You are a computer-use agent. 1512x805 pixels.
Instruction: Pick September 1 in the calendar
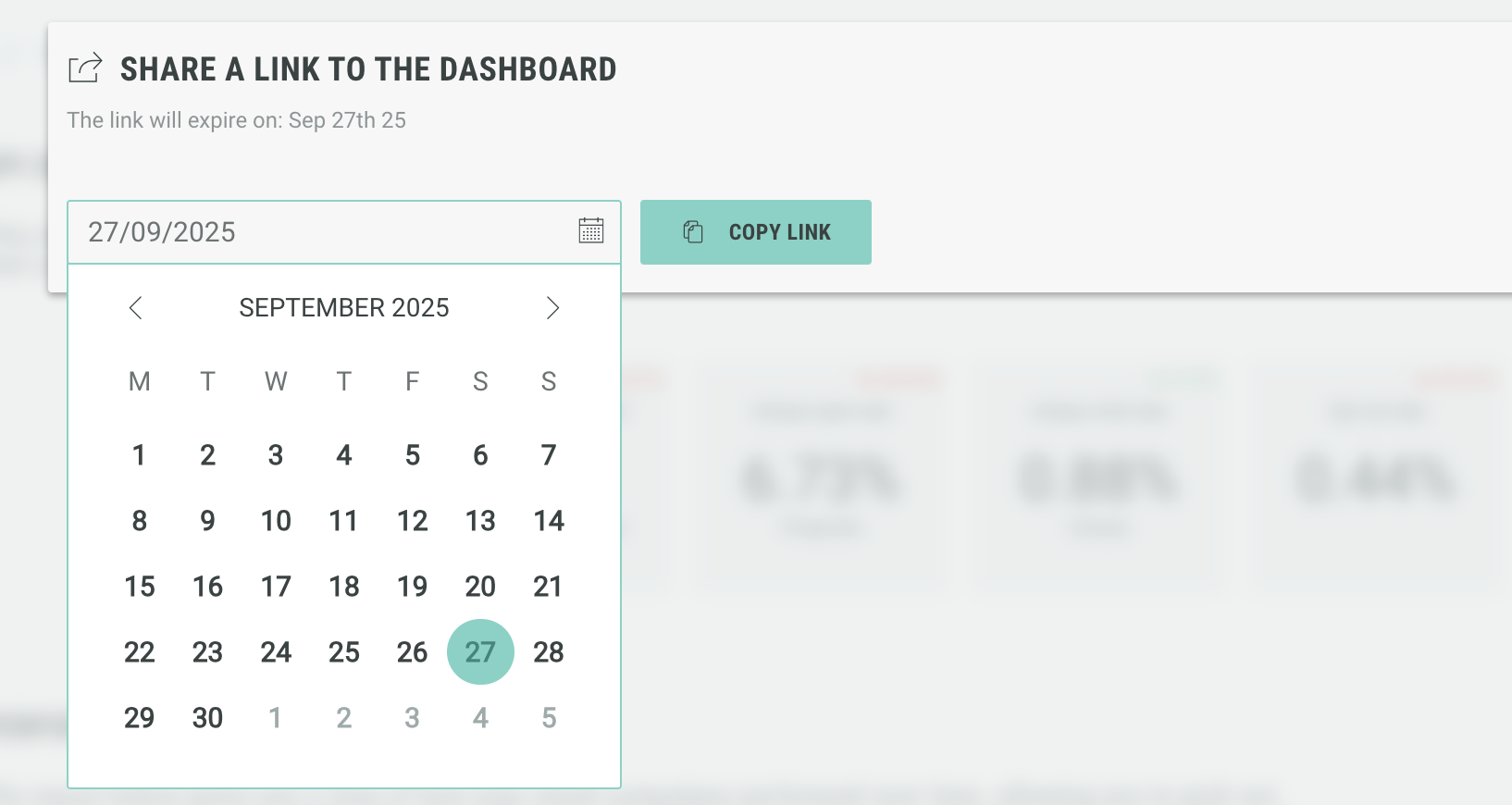tap(139, 455)
